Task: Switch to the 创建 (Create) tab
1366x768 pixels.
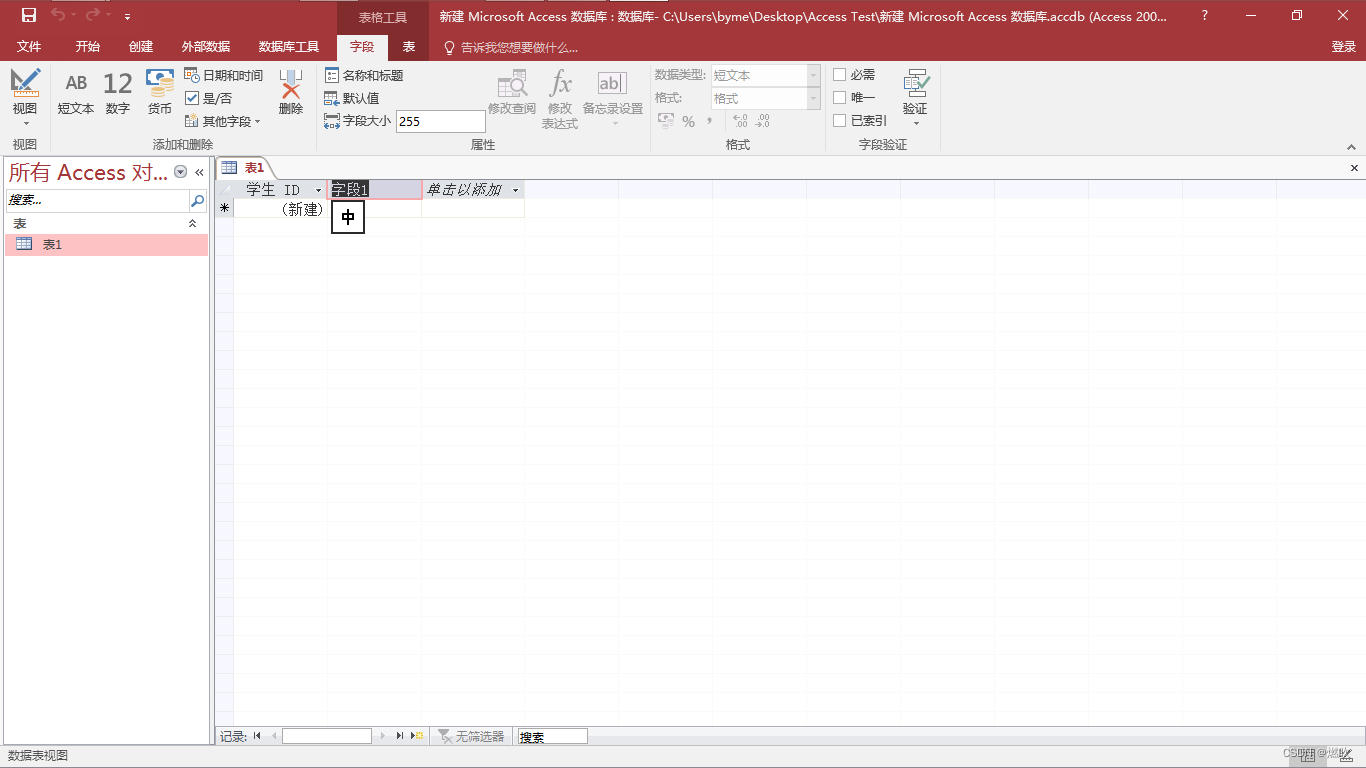Action: 141,47
